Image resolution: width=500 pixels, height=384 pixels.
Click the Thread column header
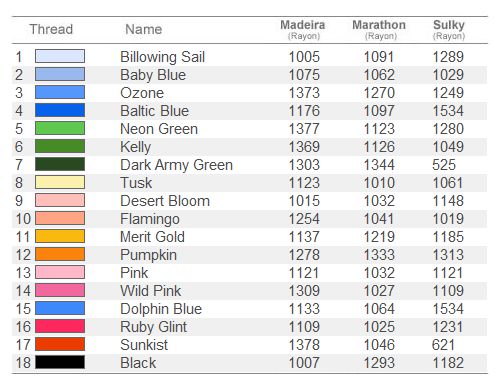(51, 29)
